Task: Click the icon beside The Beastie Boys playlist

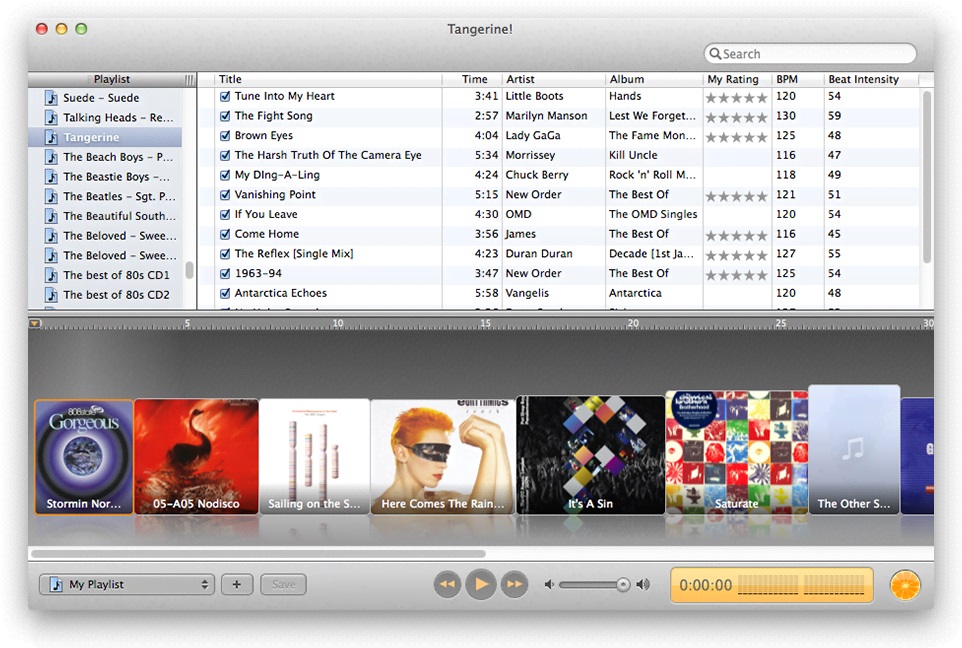Action: (52, 177)
